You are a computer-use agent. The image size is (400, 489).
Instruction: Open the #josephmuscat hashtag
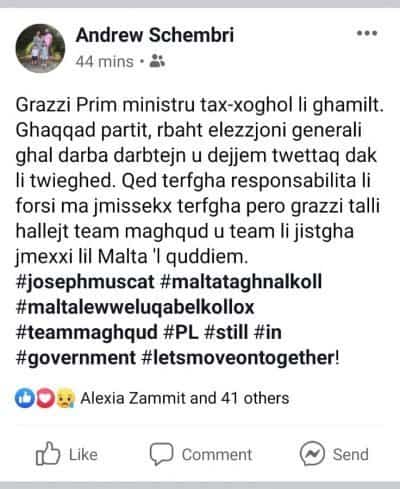click(85, 282)
